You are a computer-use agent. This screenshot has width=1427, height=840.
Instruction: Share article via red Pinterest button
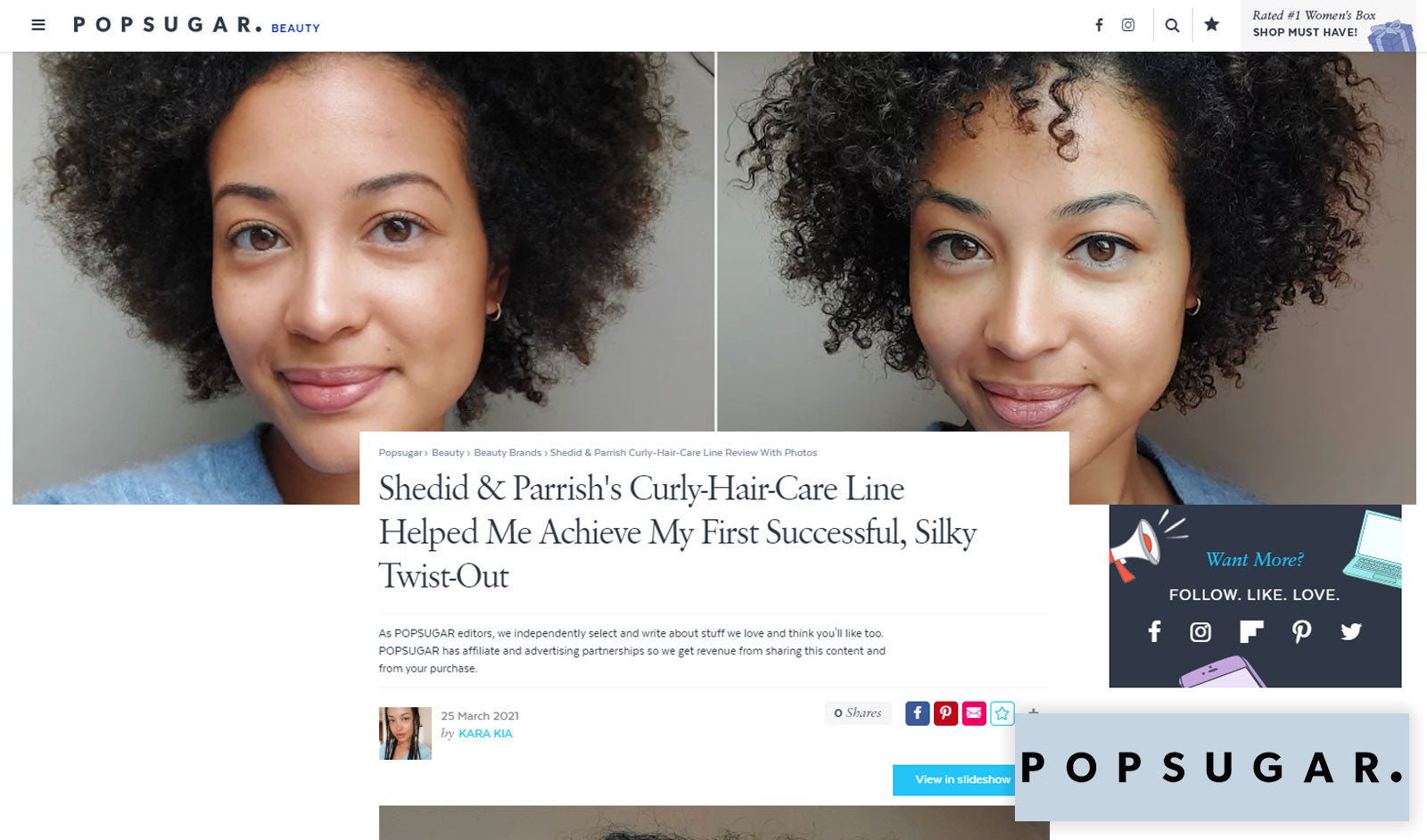[x=945, y=713]
